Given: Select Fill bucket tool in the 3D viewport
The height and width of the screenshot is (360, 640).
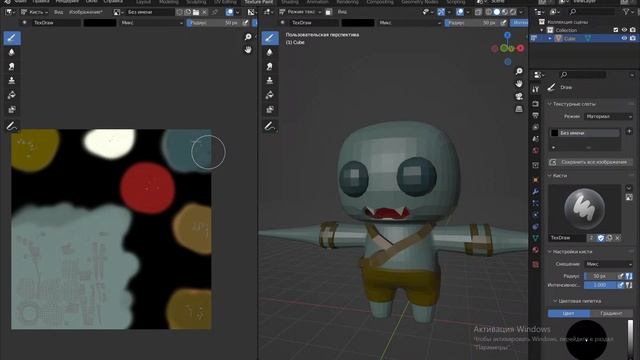Looking at the screenshot, I should pyautogui.click(x=269, y=95).
